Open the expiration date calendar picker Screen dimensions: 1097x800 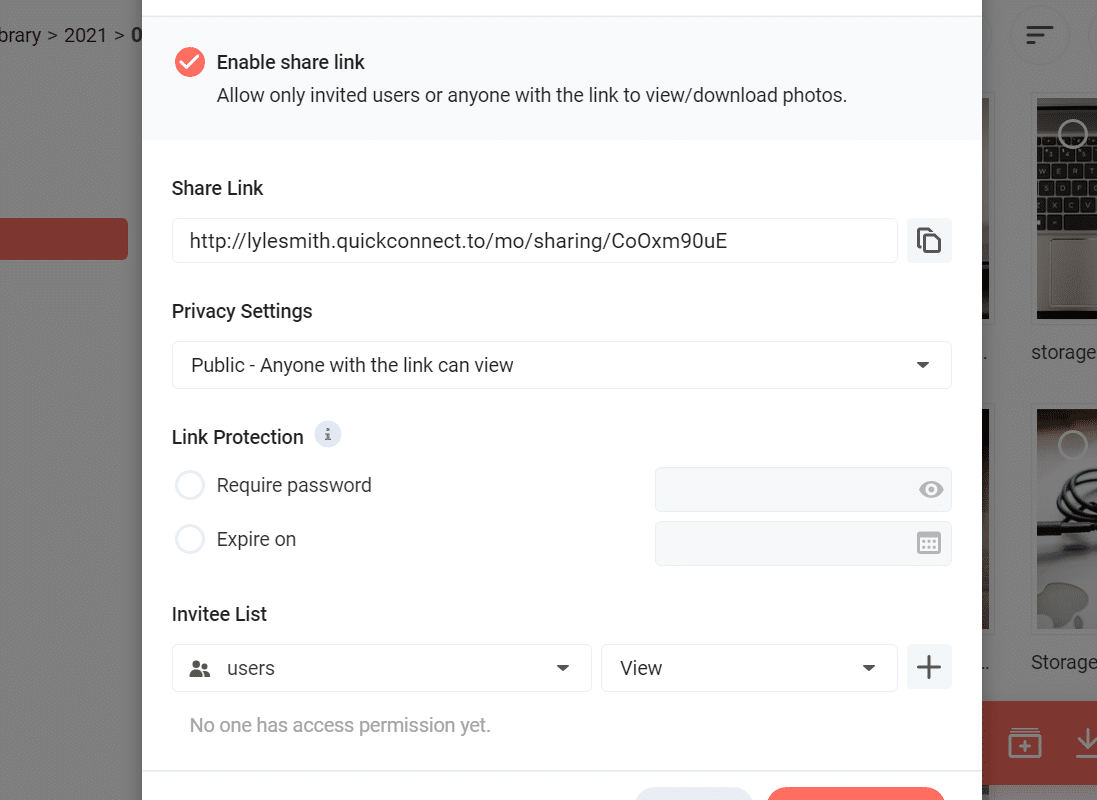[928, 543]
